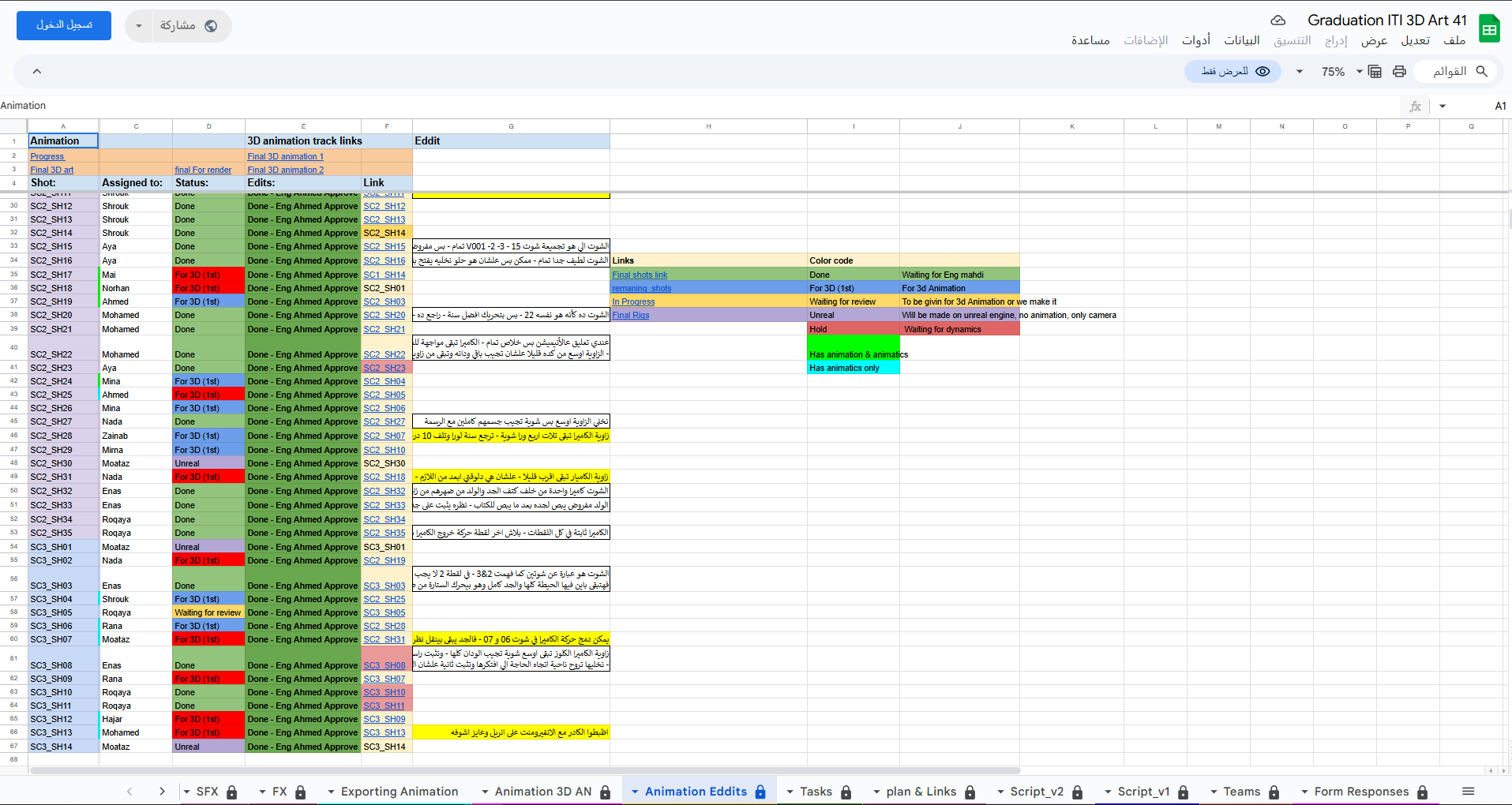Click the globe icon on share button
Viewport: 1512px width, 805px height.
[x=211, y=26]
